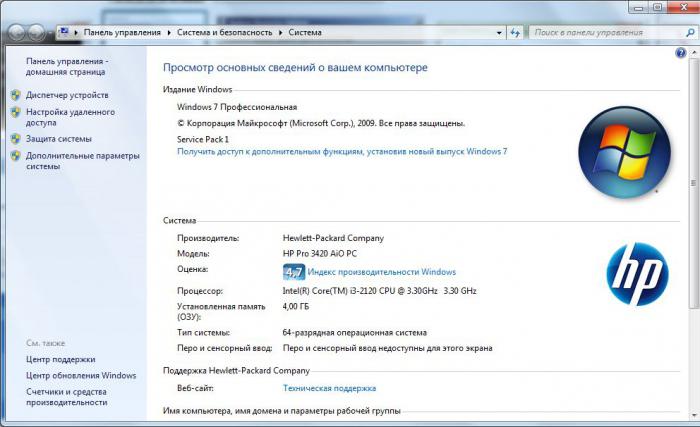Image resolution: width=700 pixels, height=427 pixels.
Task: Click the HP Pro 3420 AiO PC model value
Action: [320, 254]
